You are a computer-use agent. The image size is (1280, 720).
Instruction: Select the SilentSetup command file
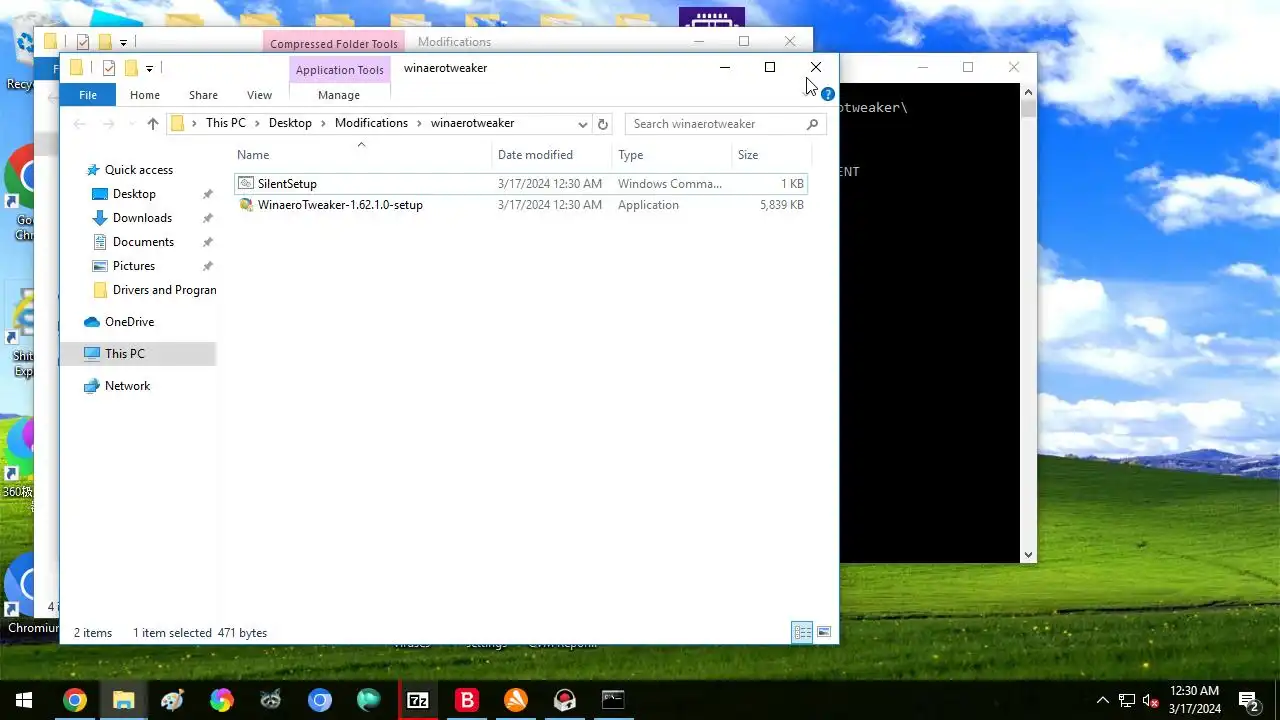(x=520, y=184)
